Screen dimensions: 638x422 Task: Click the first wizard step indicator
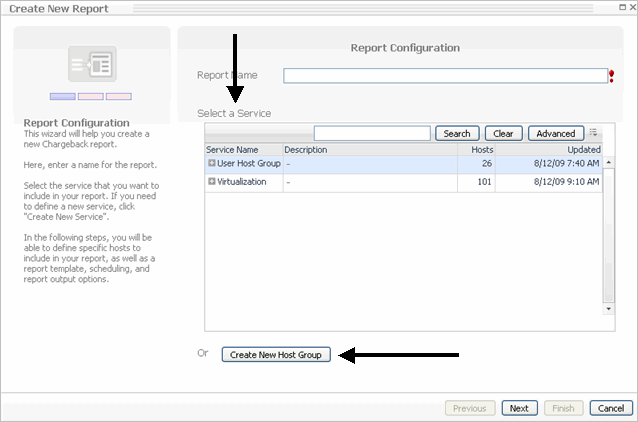tap(63, 96)
